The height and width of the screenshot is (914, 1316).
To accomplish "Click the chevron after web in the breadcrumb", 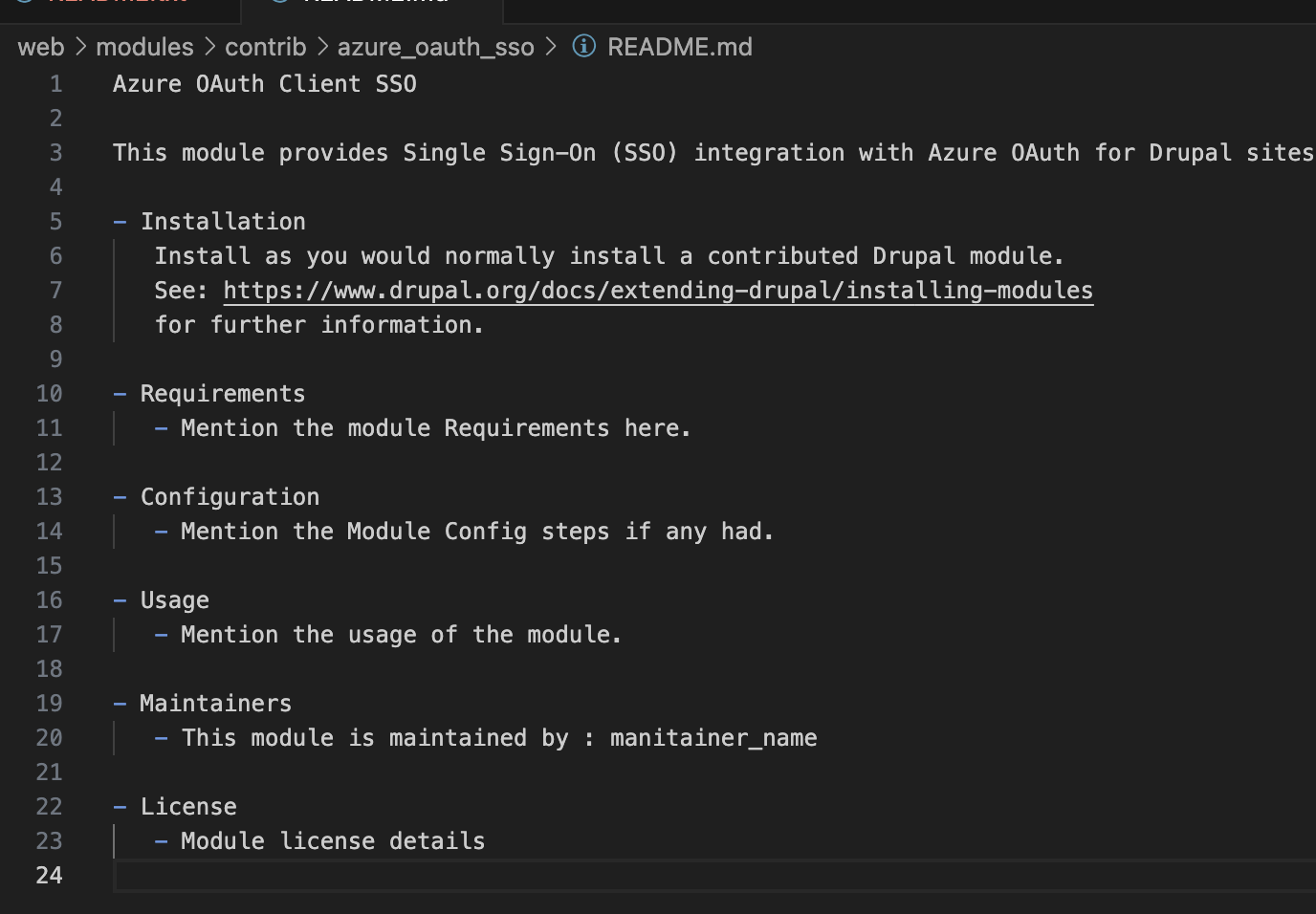I will (x=80, y=46).
